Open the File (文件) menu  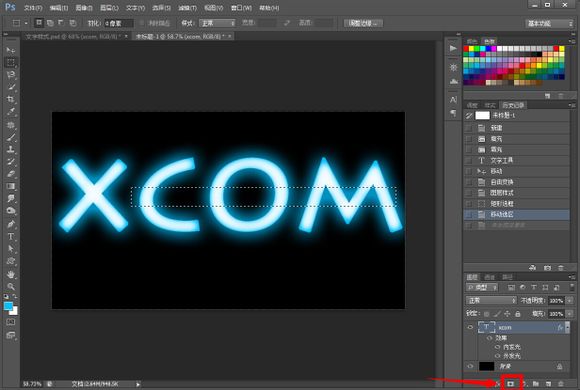33,8
